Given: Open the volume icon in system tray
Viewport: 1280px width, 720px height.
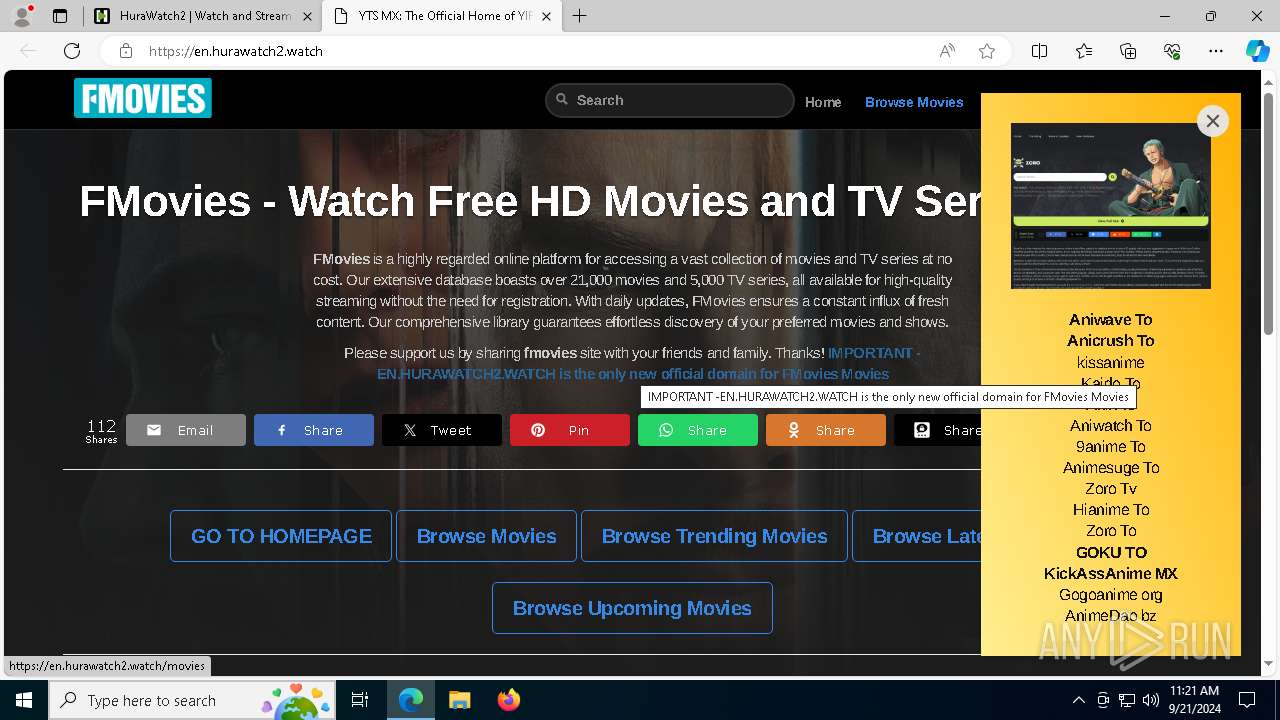Looking at the screenshot, I should pyautogui.click(x=1150, y=700).
